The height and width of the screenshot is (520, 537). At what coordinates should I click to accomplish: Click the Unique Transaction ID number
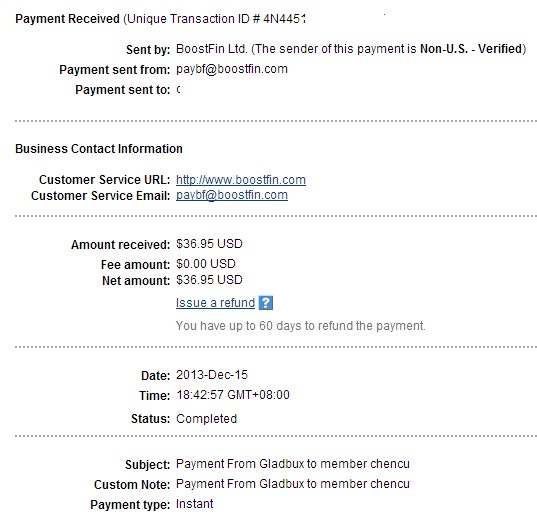(x=284, y=19)
